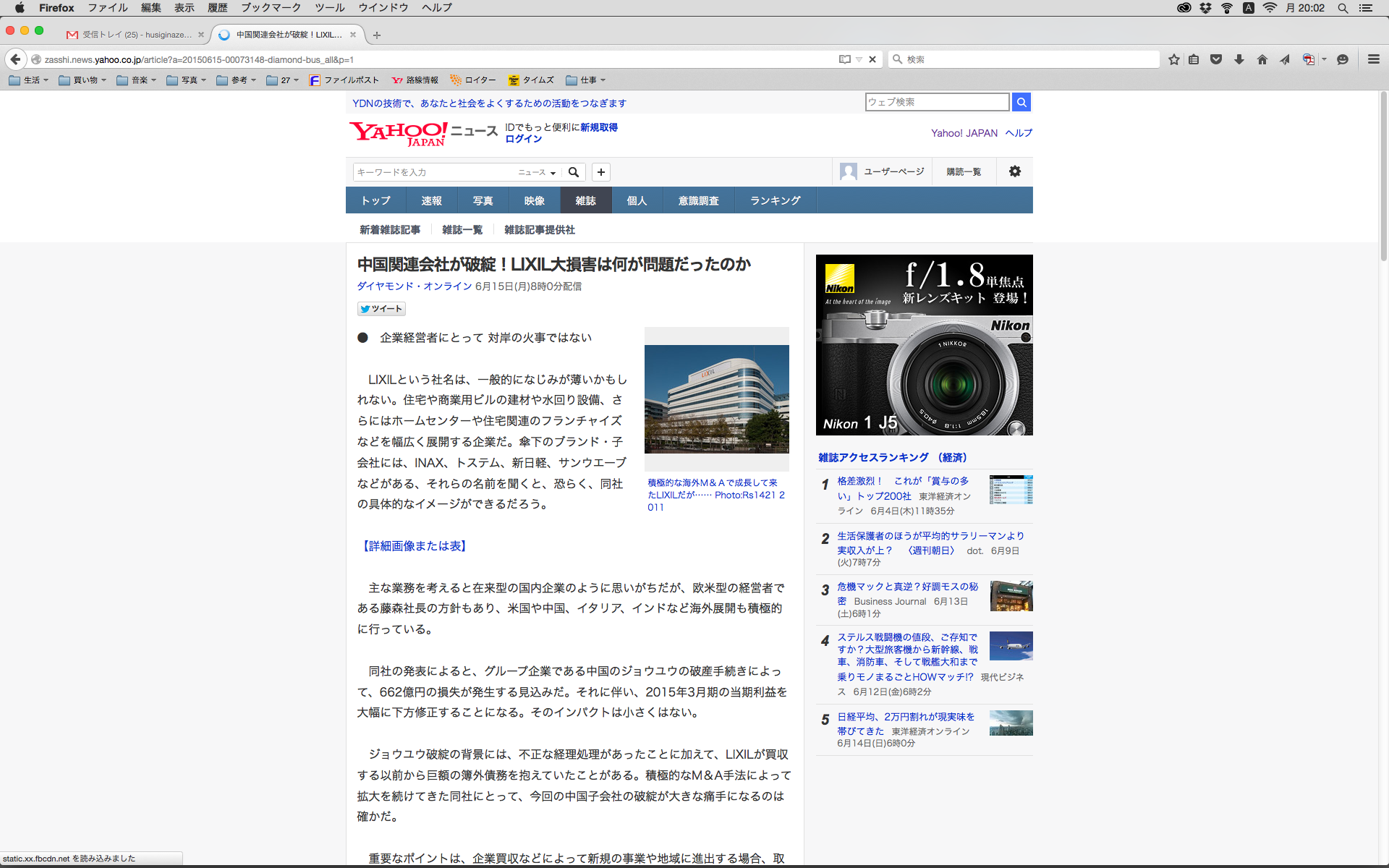Toggle reader view in the address bar
This screenshot has width=1389, height=868.
tap(845, 59)
